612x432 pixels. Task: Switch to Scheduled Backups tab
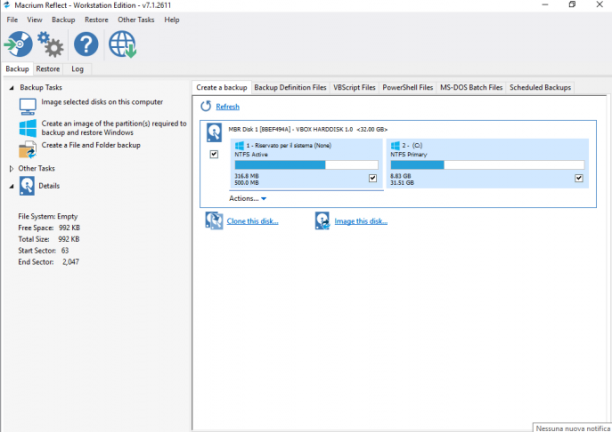click(540, 87)
